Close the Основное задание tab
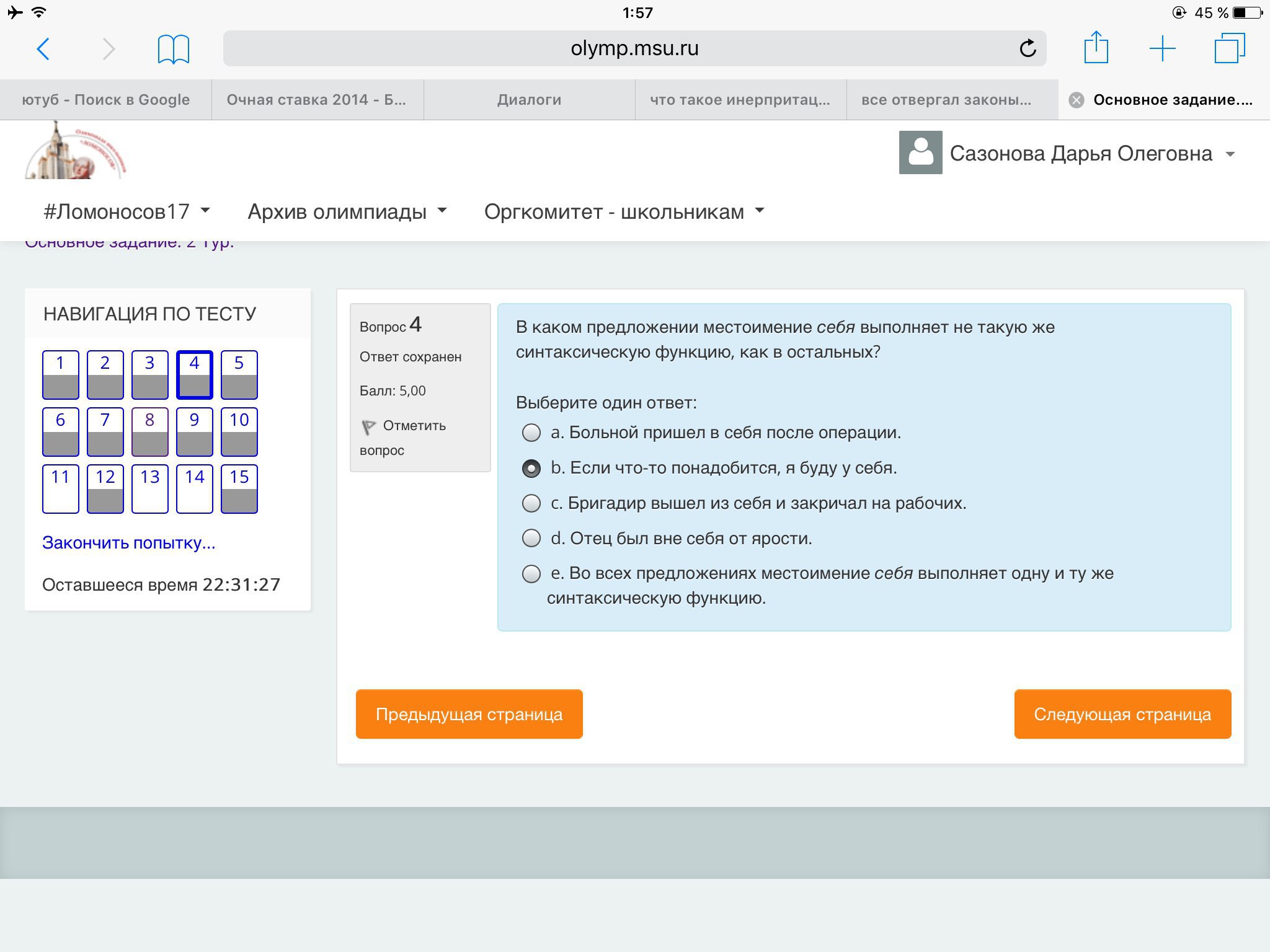The width and height of the screenshot is (1270, 952). (1077, 100)
